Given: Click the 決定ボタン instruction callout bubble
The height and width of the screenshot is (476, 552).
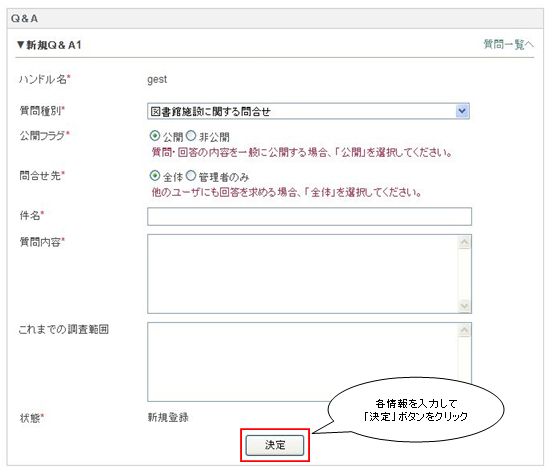Looking at the screenshot, I should point(415,410).
